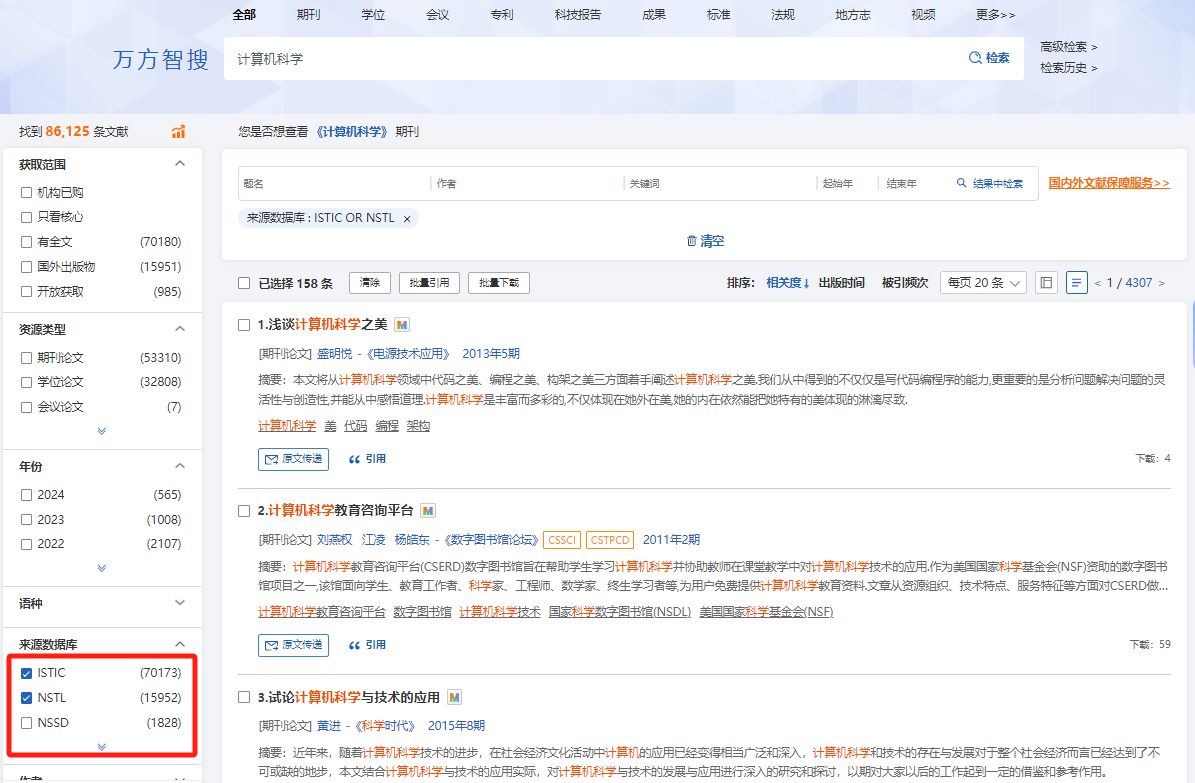Screen dimensions: 1195x783
Task: Switch to the 学位 tab
Action: click(x=373, y=14)
